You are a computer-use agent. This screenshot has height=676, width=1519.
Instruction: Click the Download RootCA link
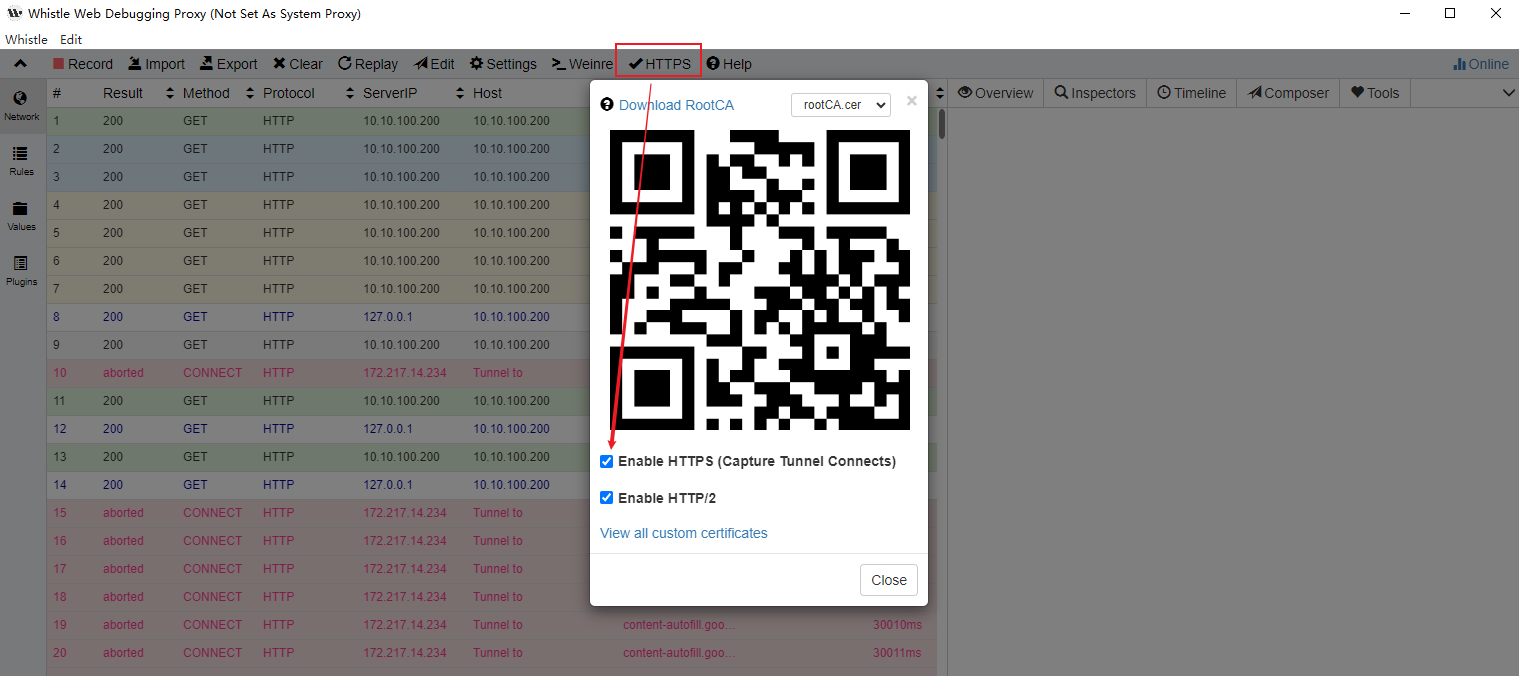coord(676,105)
